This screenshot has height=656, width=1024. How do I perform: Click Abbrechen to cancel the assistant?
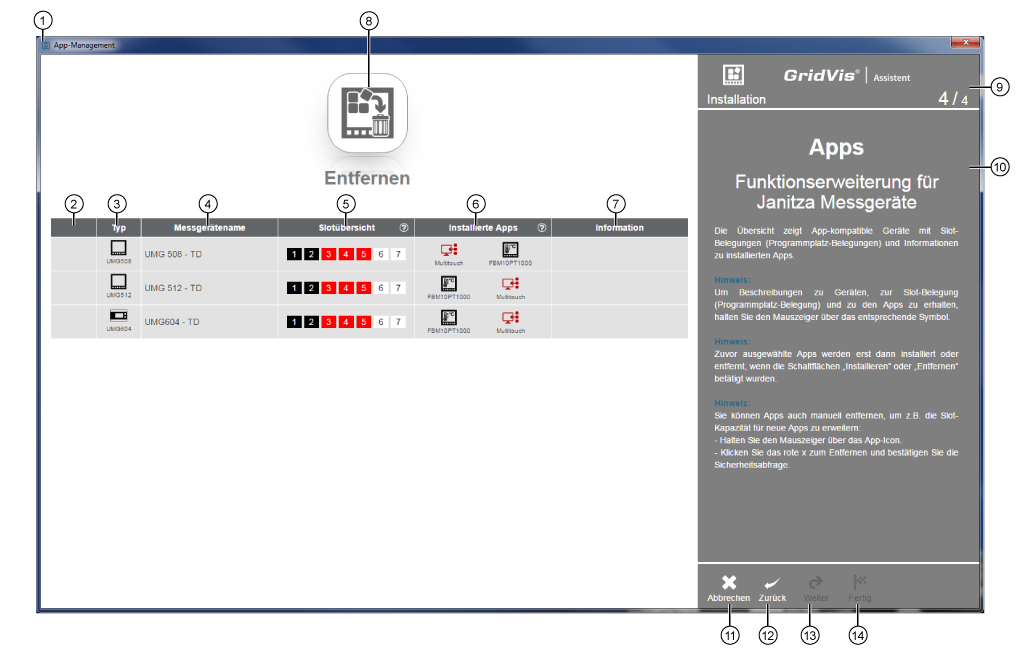(729, 587)
